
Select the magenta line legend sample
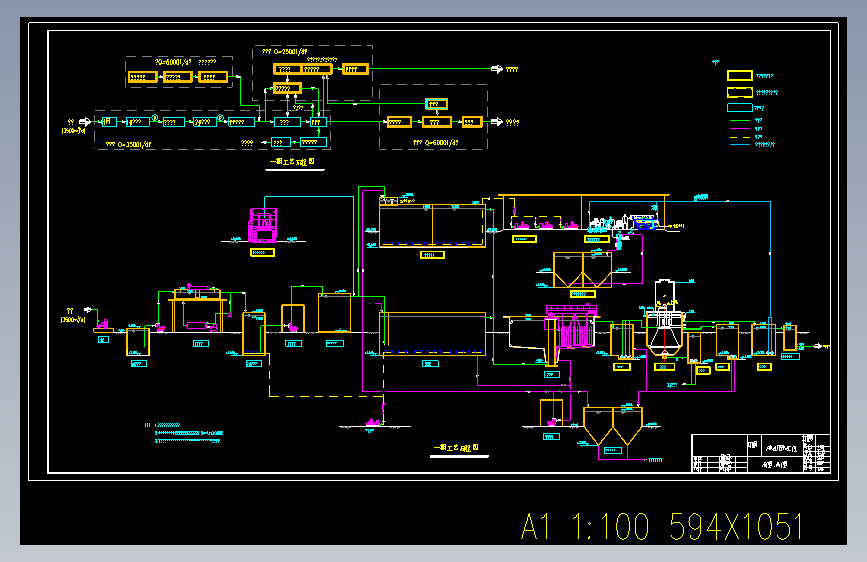[740, 128]
